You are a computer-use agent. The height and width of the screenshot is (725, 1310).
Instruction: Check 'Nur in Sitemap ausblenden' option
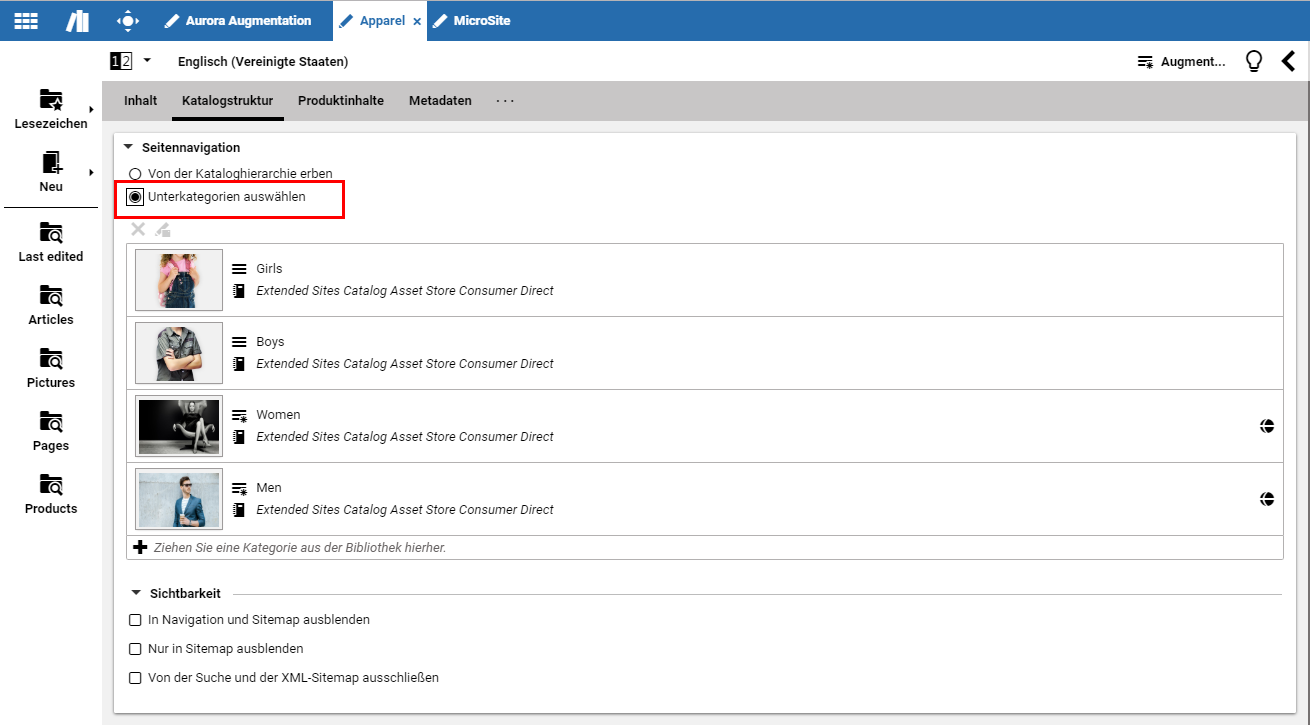coord(135,649)
